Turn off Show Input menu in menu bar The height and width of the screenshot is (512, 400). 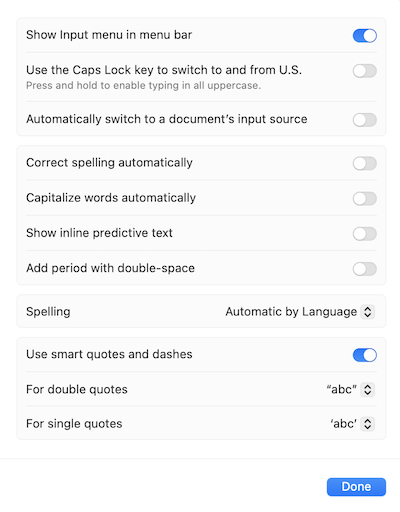pyautogui.click(x=365, y=36)
